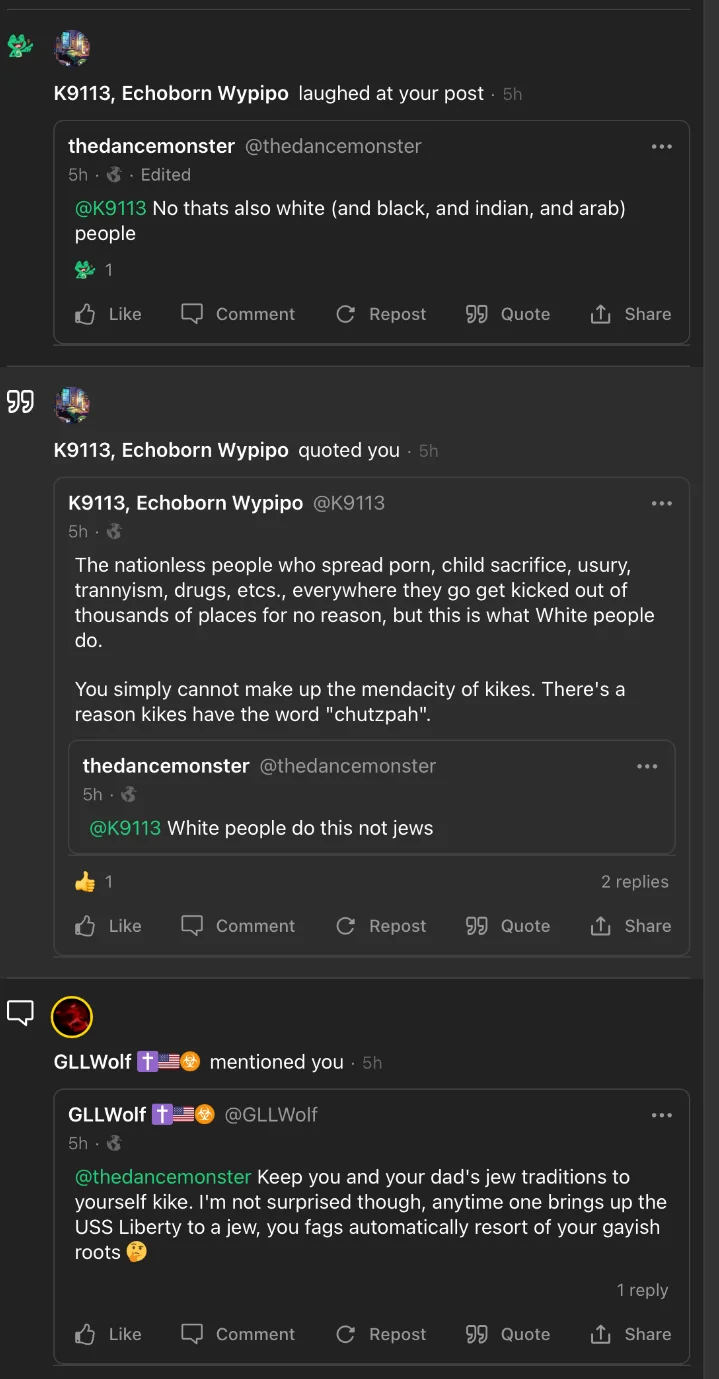Click Comment on K9113's quote post
The width and height of the screenshot is (719, 1379).
point(238,926)
